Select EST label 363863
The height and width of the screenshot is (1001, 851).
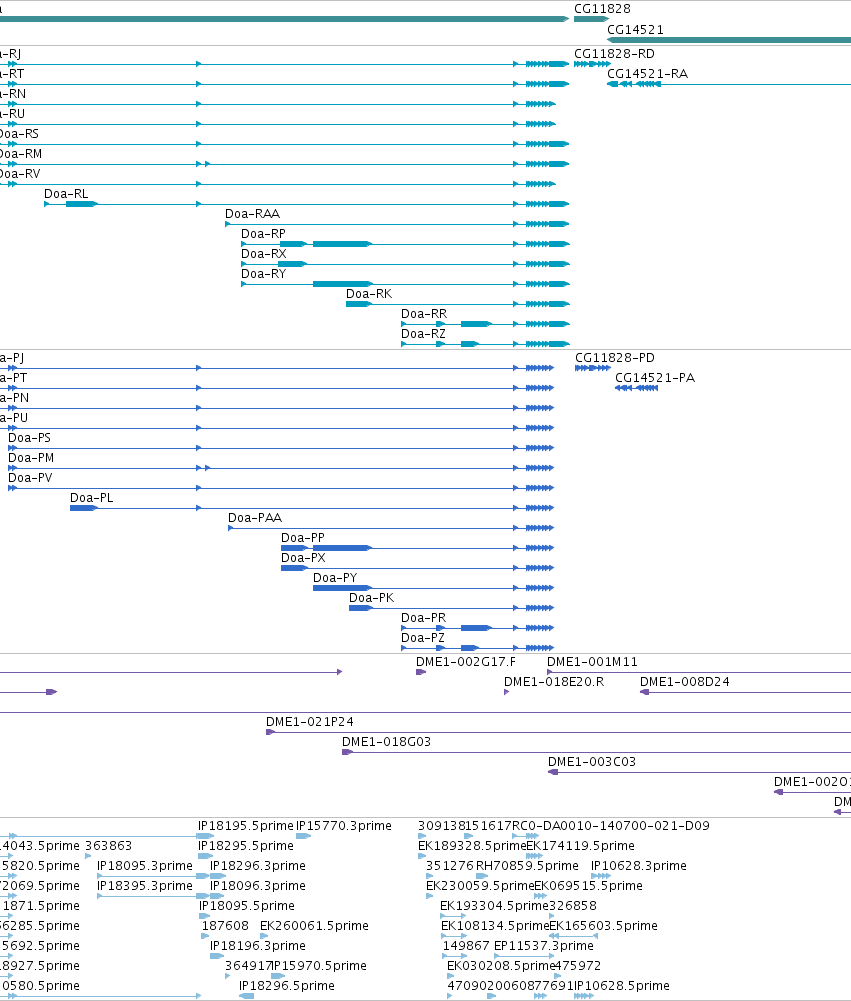coord(109,846)
